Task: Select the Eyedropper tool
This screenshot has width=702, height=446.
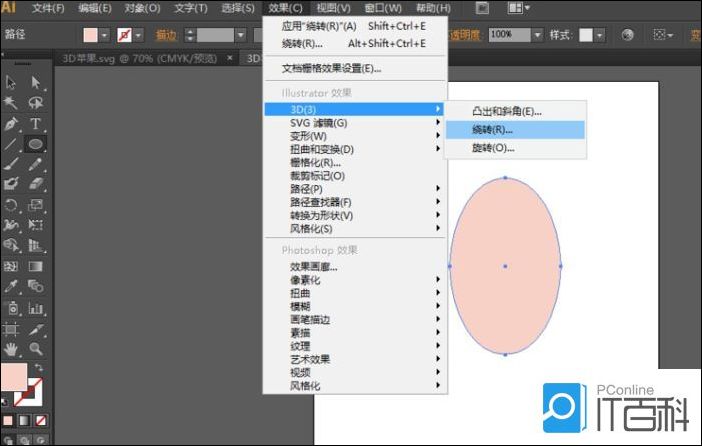Action: 11,287
